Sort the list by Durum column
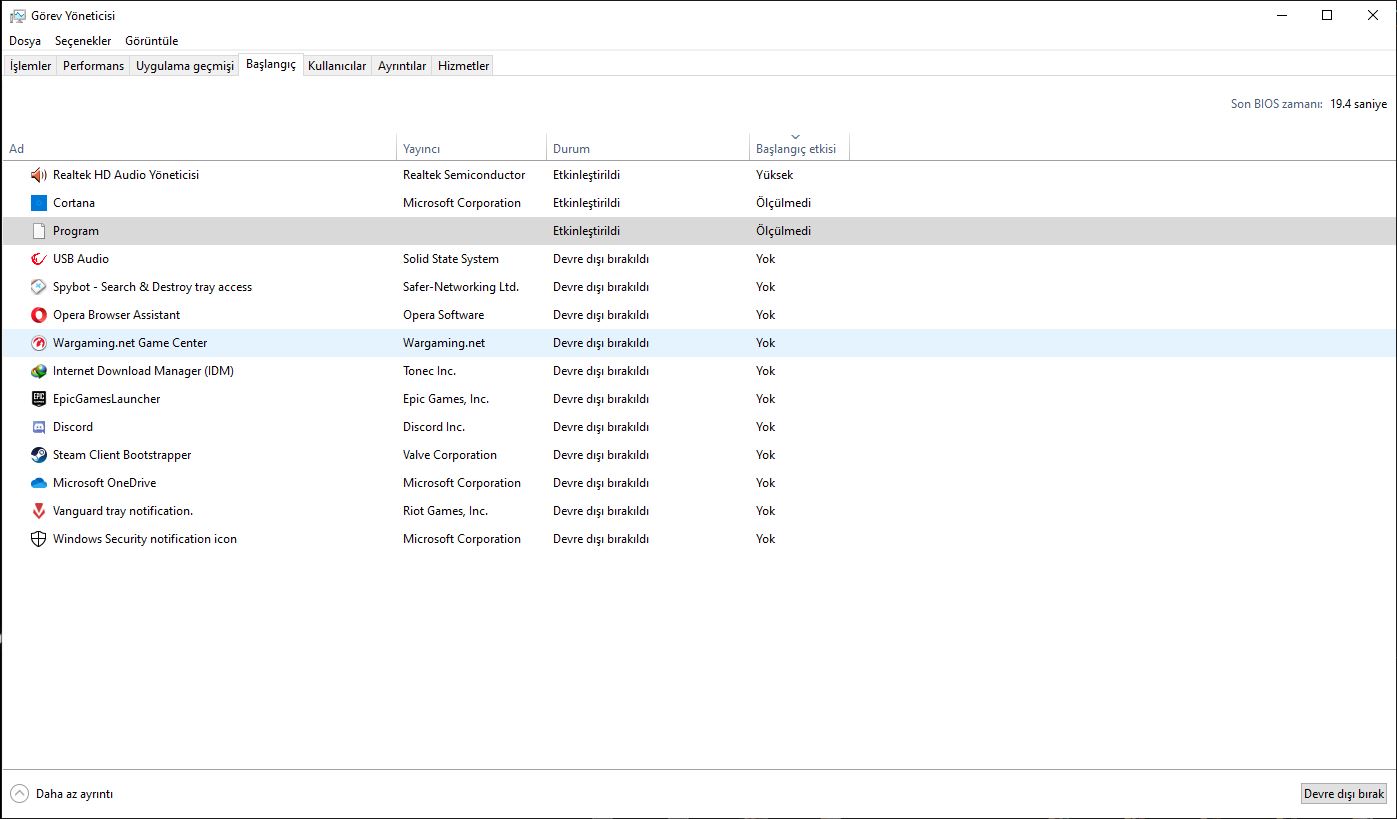This screenshot has height=819, width=1397. click(571, 149)
